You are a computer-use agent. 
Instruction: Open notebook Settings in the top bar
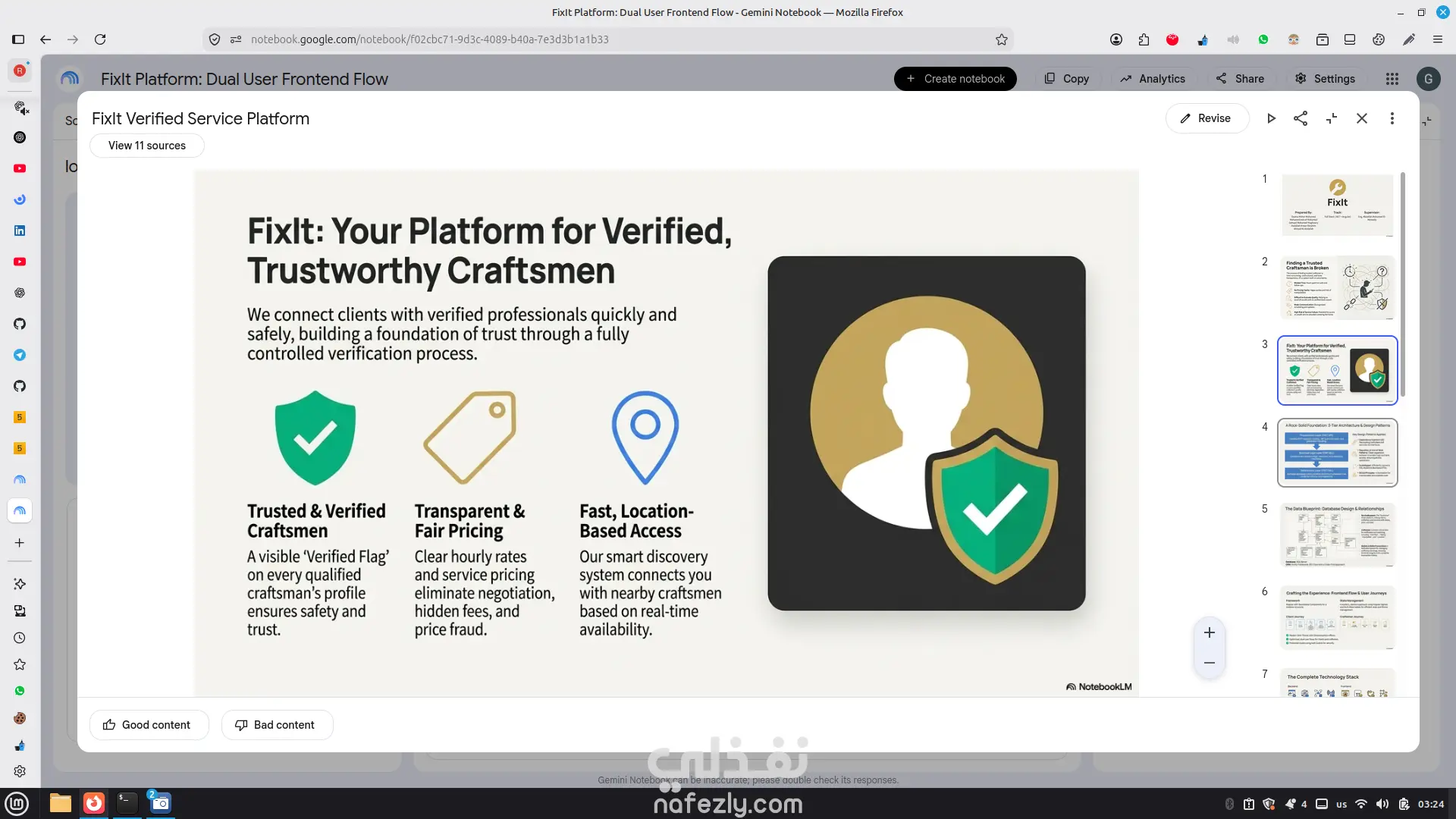point(1325,79)
